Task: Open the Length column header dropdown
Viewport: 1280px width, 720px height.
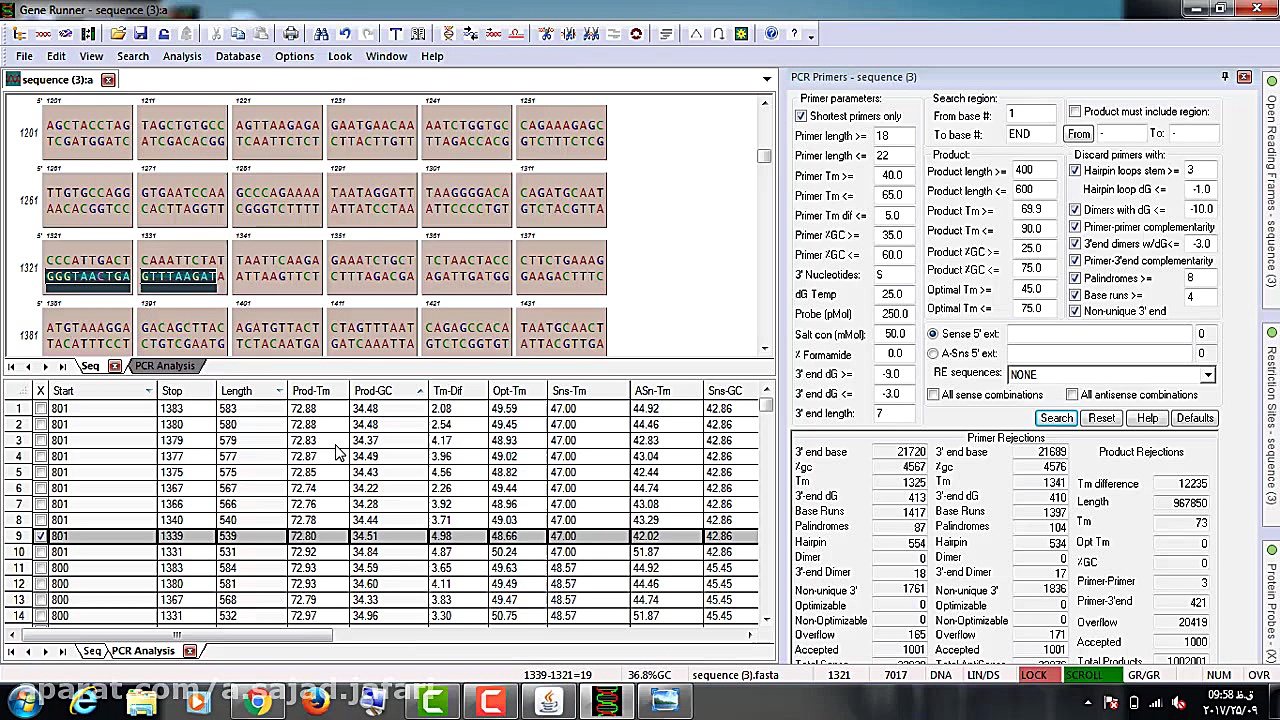Action: pos(278,391)
